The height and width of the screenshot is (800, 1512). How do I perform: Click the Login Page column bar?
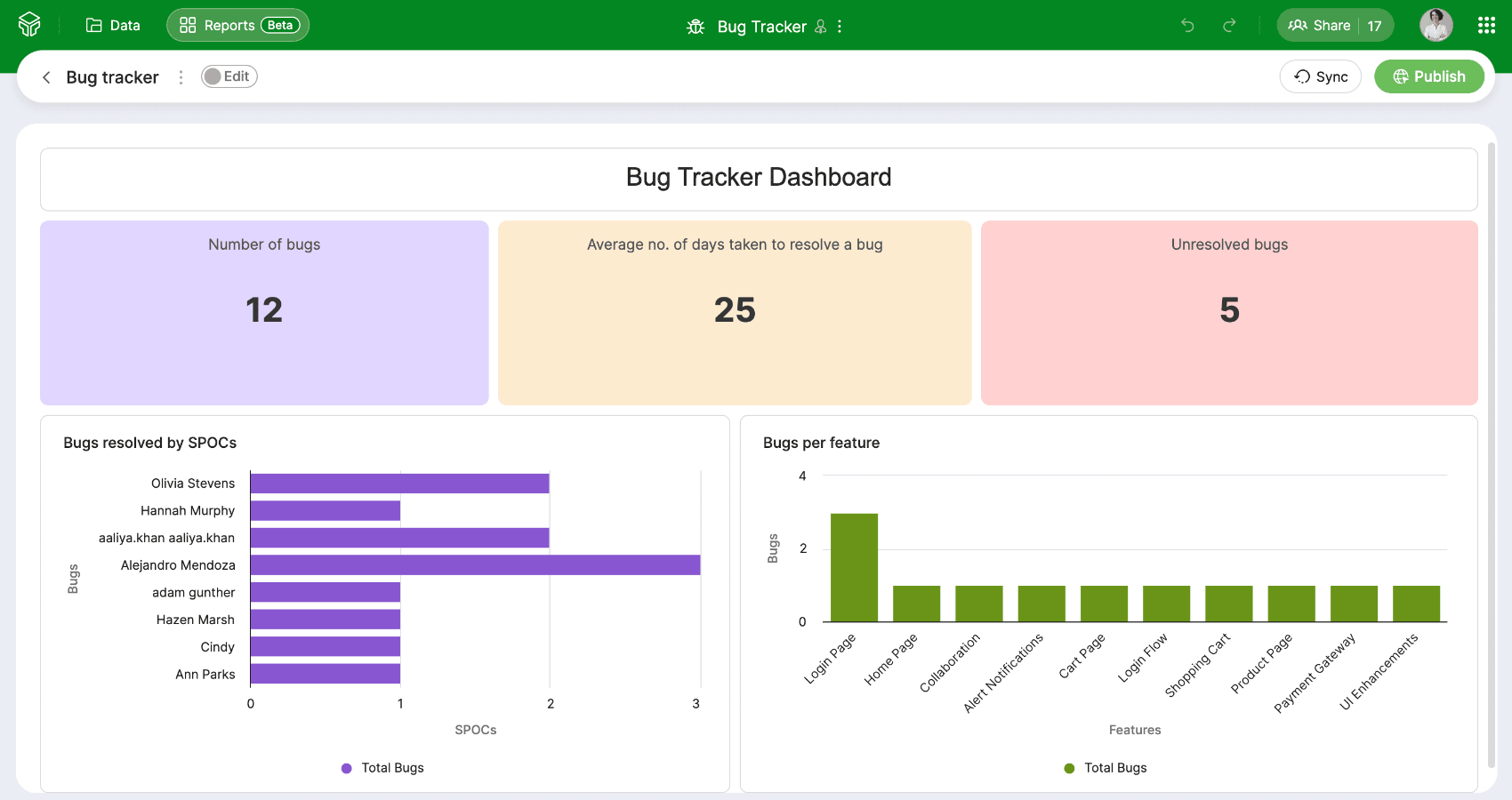tap(855, 567)
